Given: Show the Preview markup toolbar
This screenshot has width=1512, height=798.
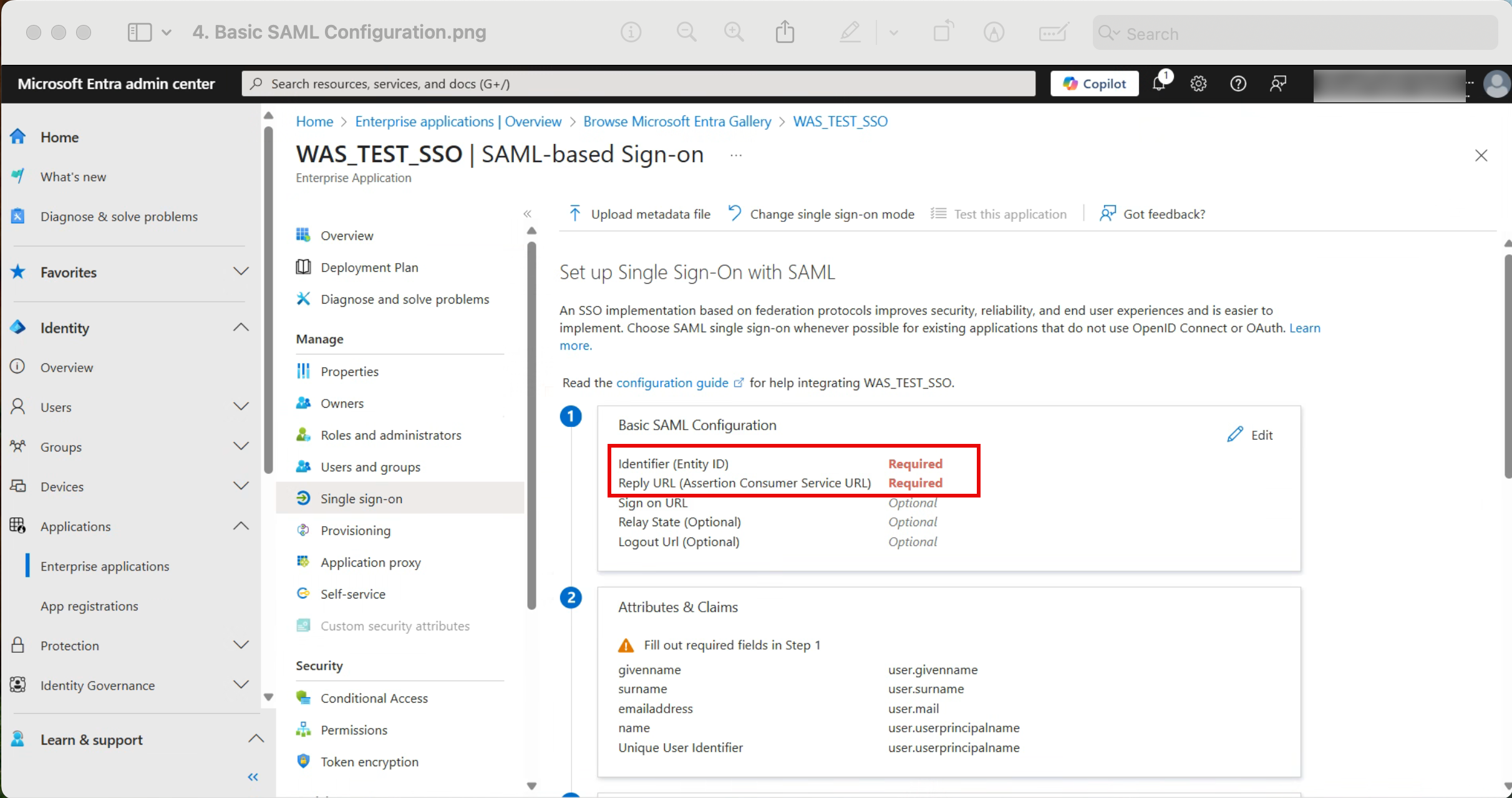Looking at the screenshot, I should [994, 32].
